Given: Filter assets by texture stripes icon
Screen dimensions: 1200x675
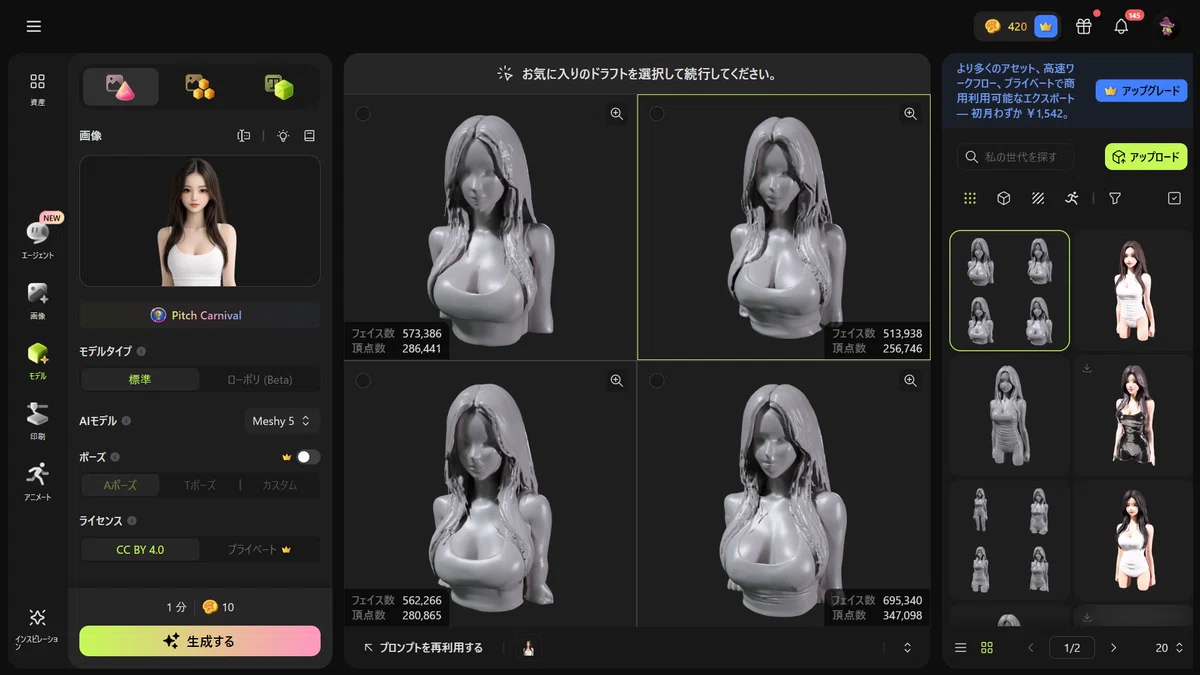Looking at the screenshot, I should click(x=1038, y=198).
